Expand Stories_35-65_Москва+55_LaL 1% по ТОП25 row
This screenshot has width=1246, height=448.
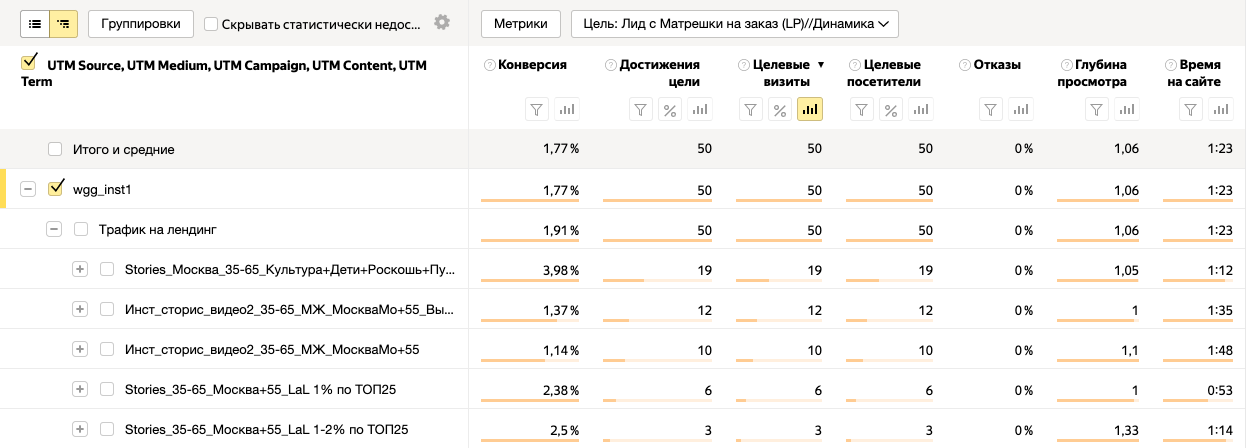tap(80, 389)
